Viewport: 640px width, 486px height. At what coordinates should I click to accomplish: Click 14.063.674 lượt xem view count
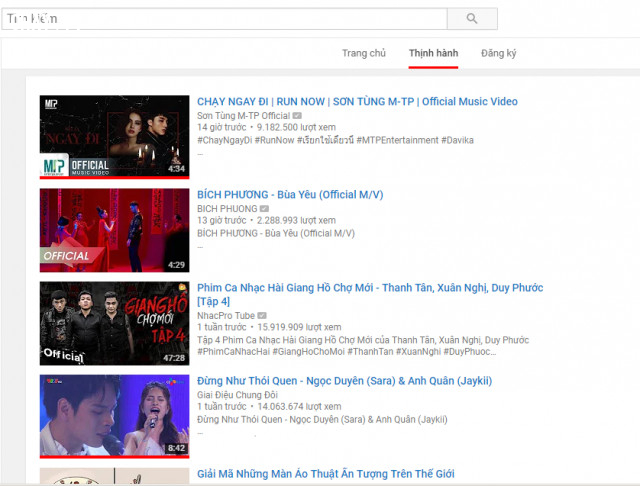coord(299,406)
